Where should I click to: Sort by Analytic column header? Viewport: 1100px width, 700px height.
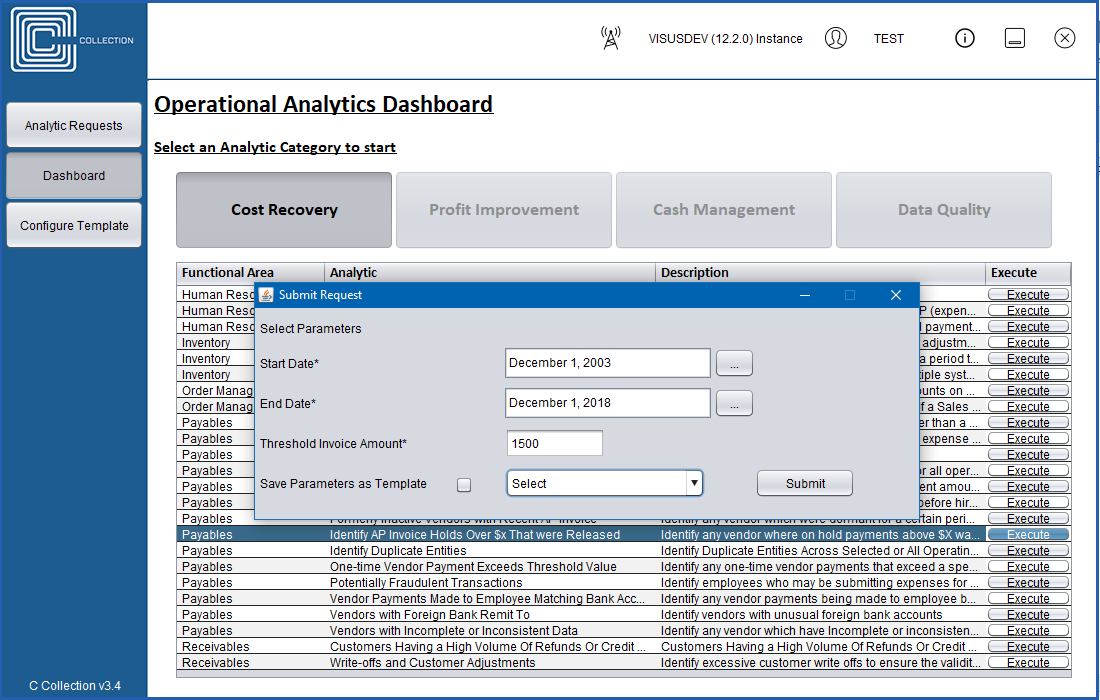point(490,273)
